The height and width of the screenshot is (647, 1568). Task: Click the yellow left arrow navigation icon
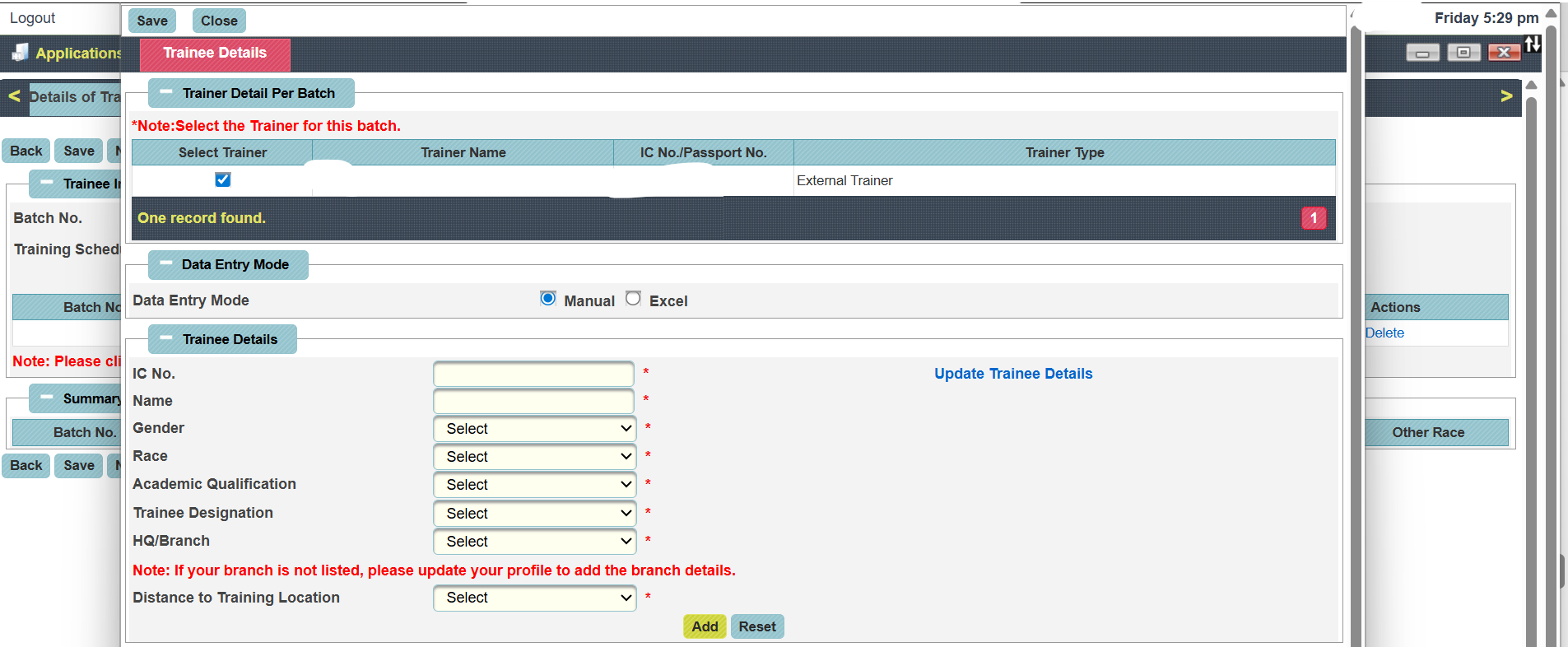(x=14, y=96)
